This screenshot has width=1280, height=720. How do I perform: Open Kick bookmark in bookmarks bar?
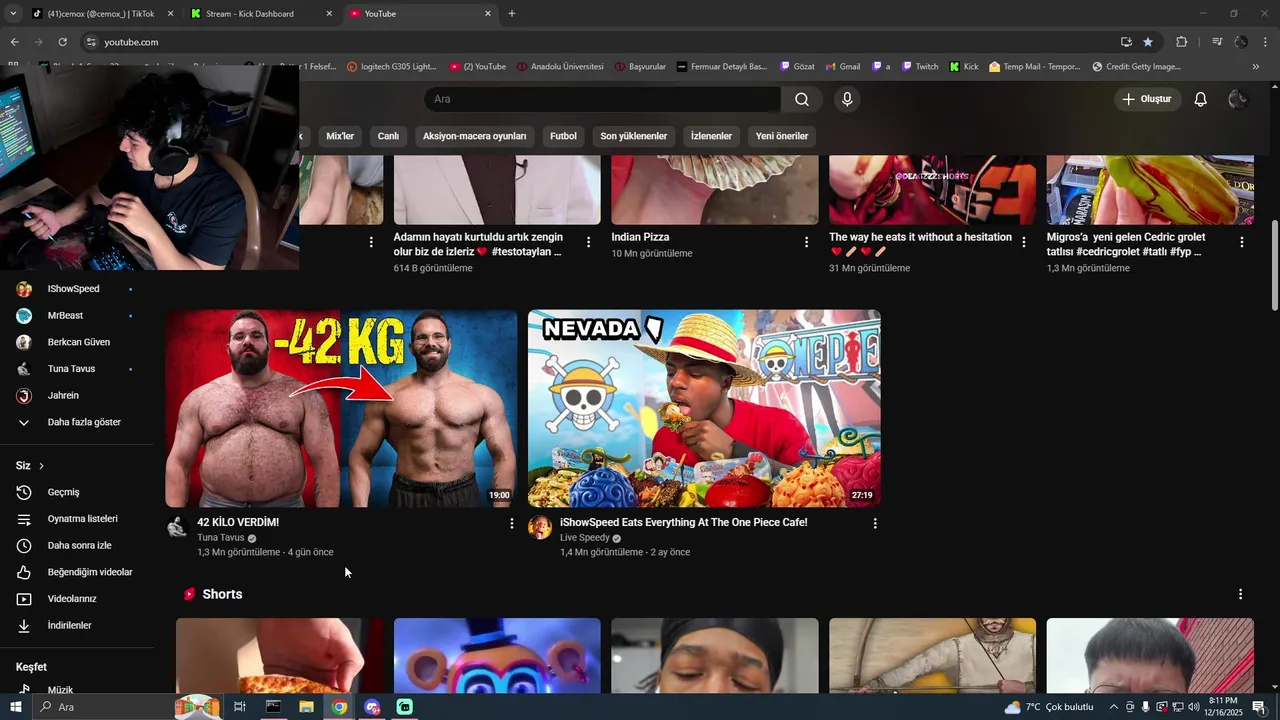(964, 67)
